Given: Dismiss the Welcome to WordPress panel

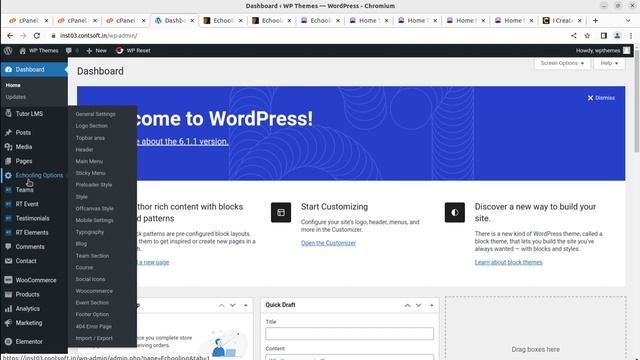Looking at the screenshot, I should (601, 98).
